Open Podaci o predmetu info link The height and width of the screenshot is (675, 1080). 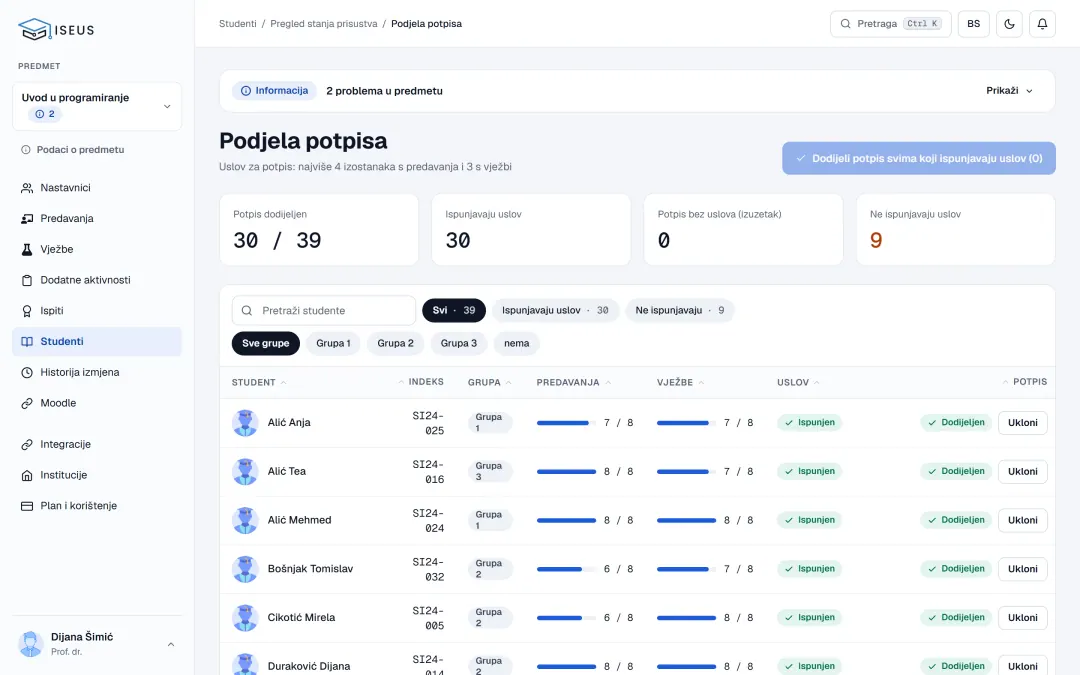[72, 149]
